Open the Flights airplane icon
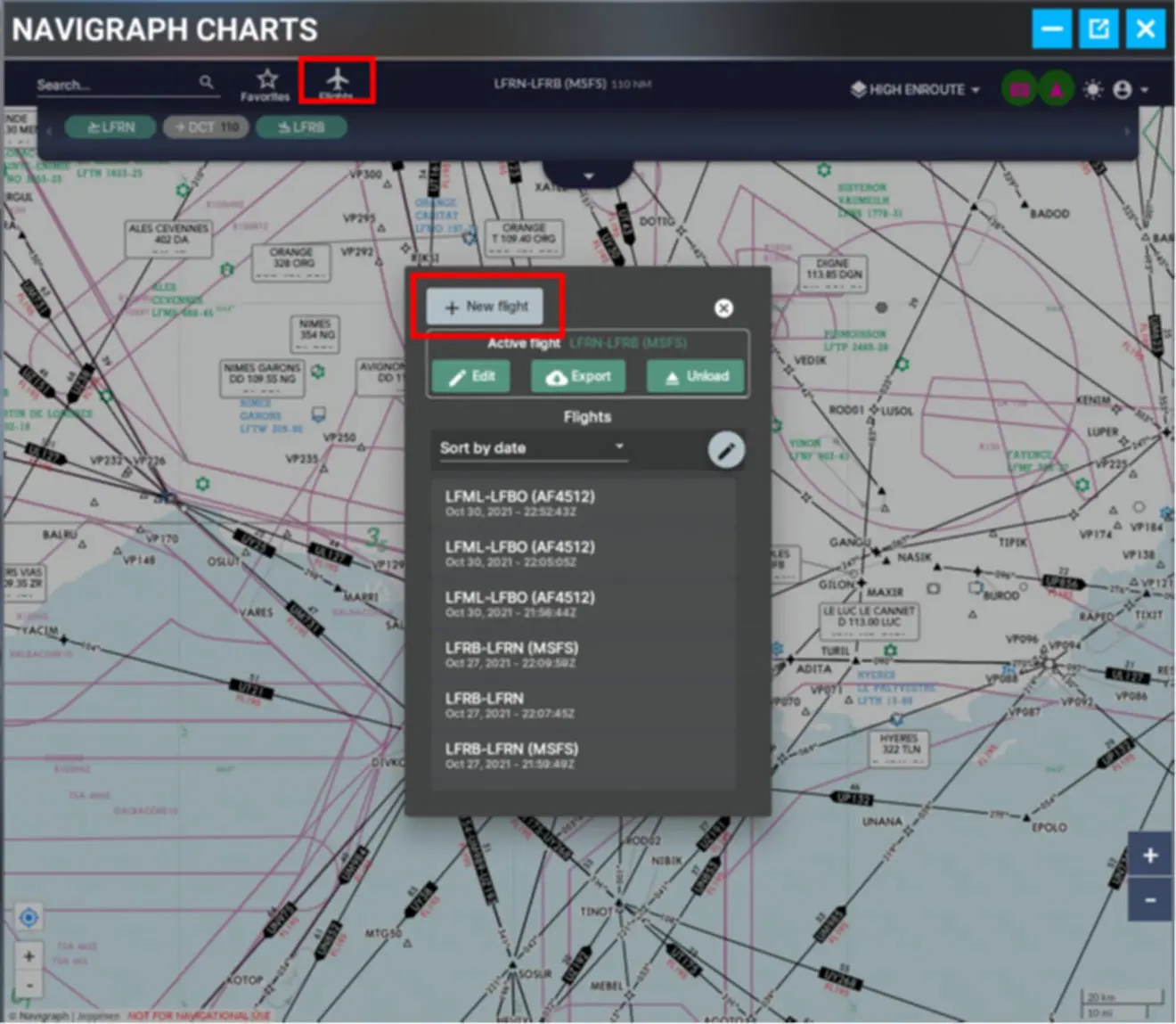Viewport: 1176px width, 1024px height. coord(336,82)
